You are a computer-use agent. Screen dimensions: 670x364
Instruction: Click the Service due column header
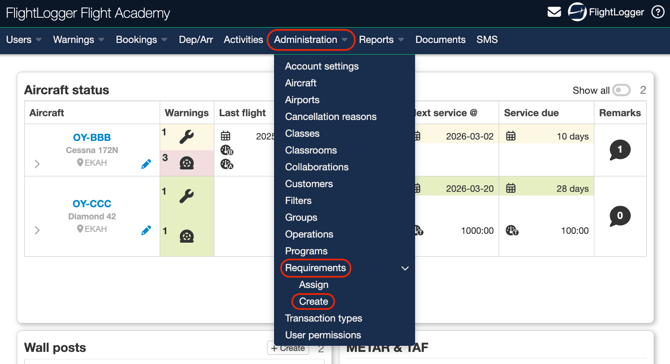point(531,113)
